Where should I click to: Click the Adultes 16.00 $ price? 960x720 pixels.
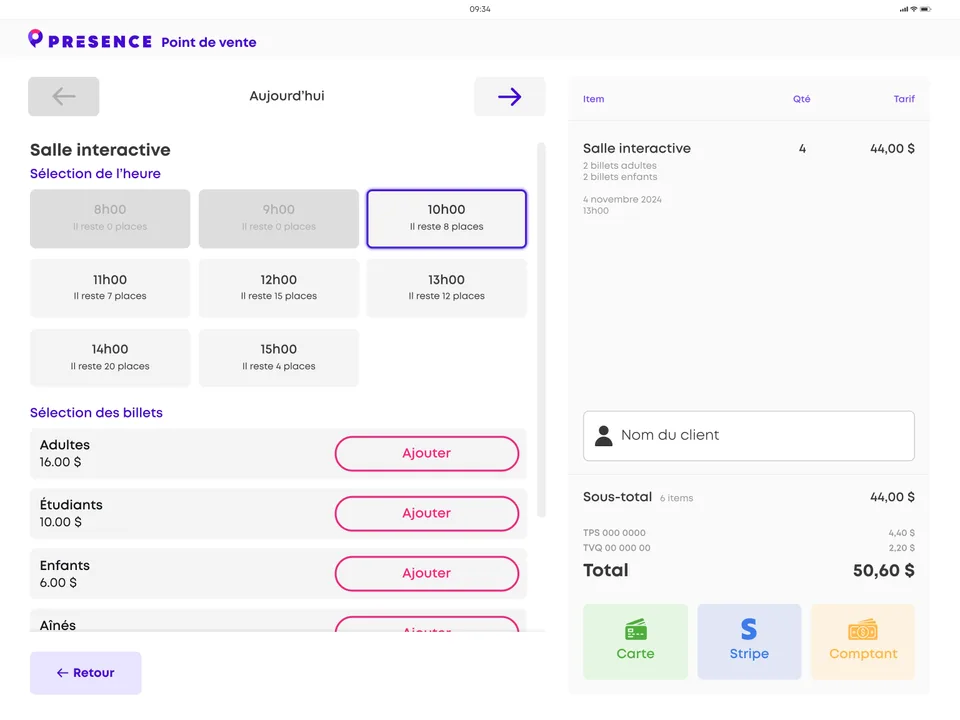[60, 462]
